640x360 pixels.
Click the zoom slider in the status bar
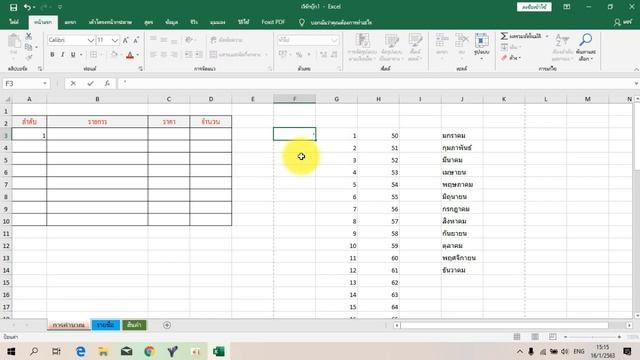592,337
